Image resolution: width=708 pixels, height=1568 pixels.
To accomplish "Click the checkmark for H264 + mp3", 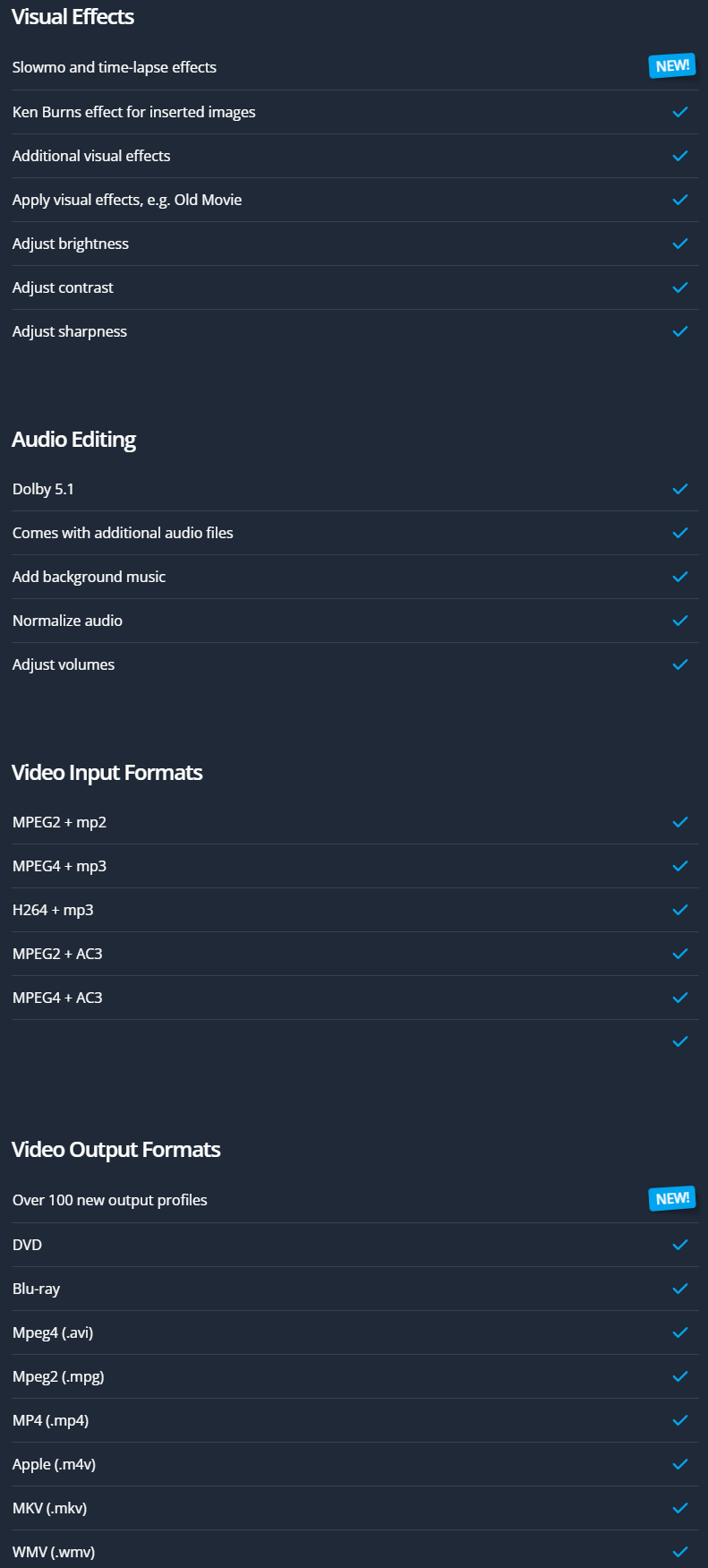I will pyautogui.click(x=680, y=910).
